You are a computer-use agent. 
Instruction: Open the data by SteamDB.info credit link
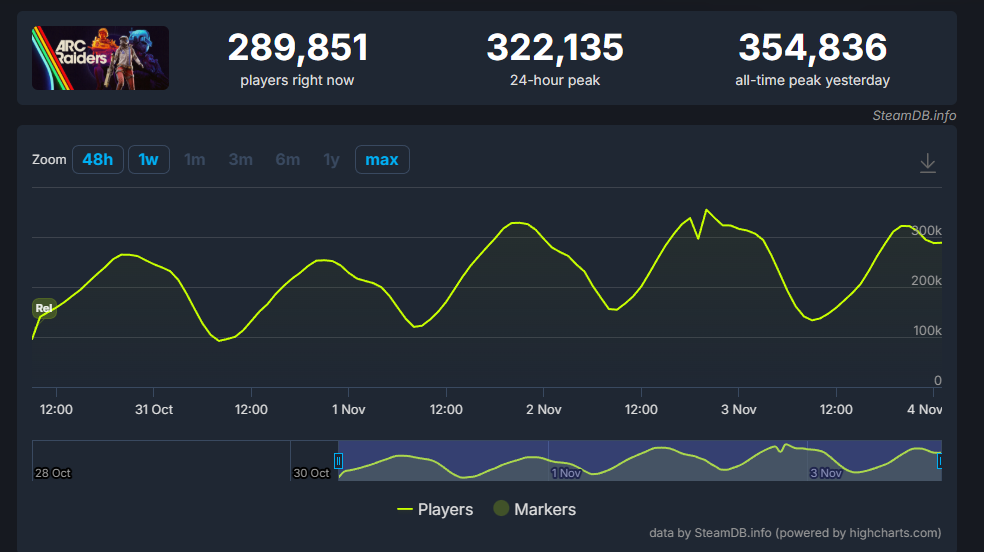coord(795,533)
